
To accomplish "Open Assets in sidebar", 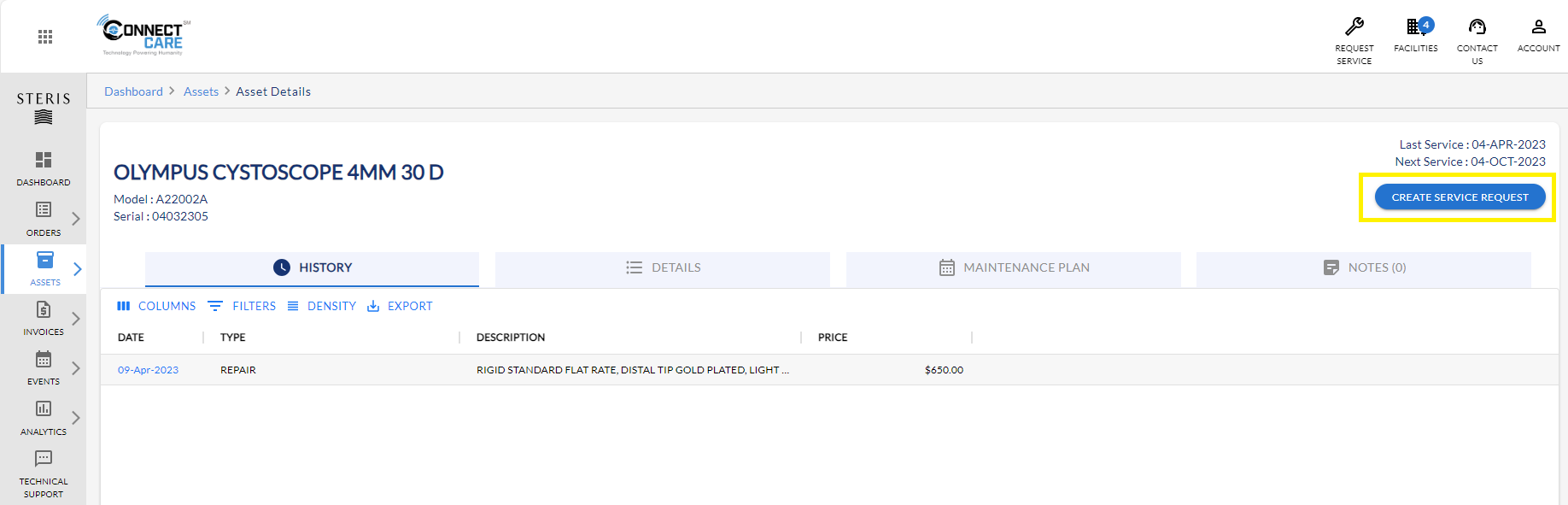I will 45,268.
